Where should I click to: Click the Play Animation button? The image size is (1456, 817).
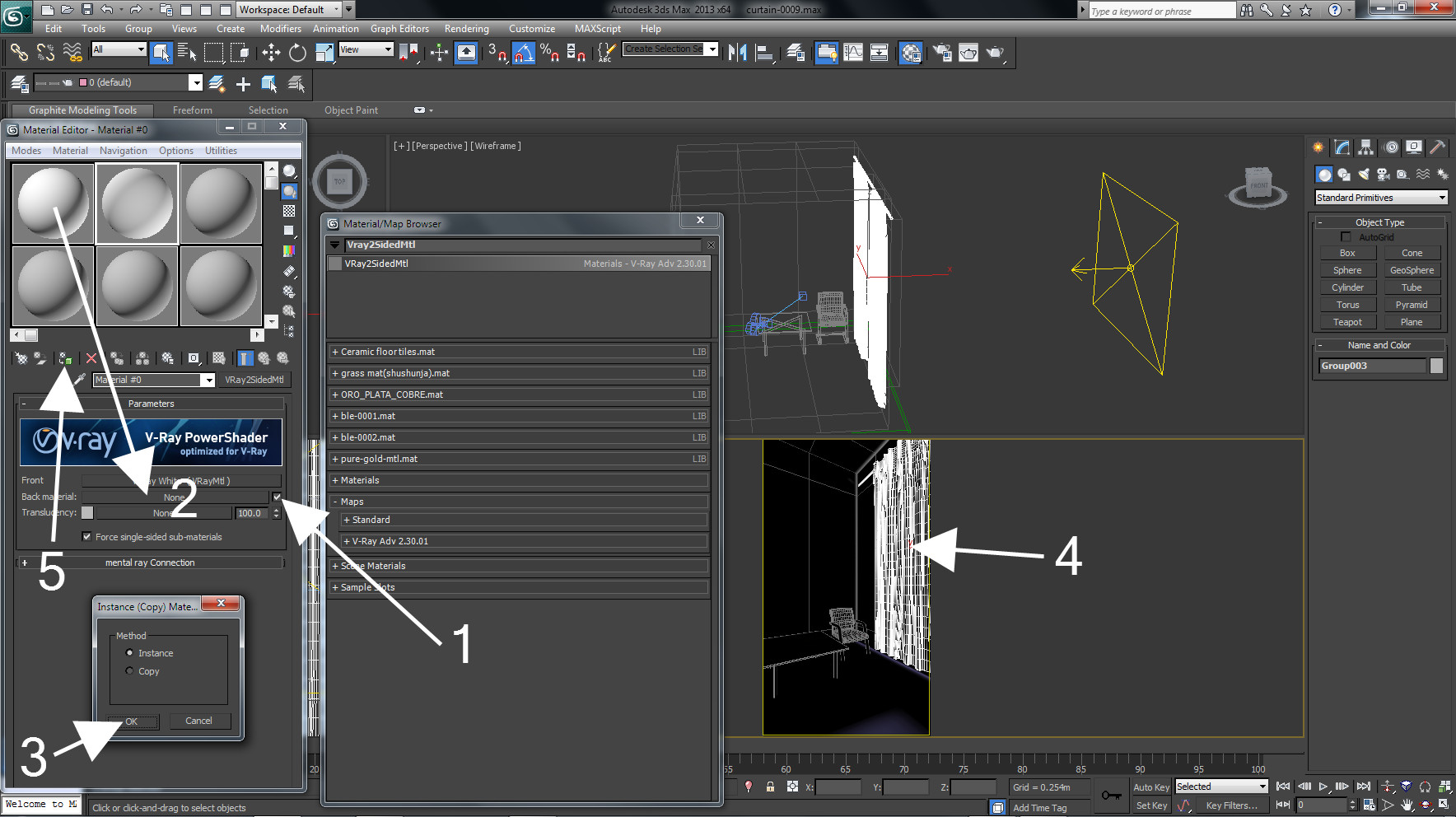[1323, 787]
